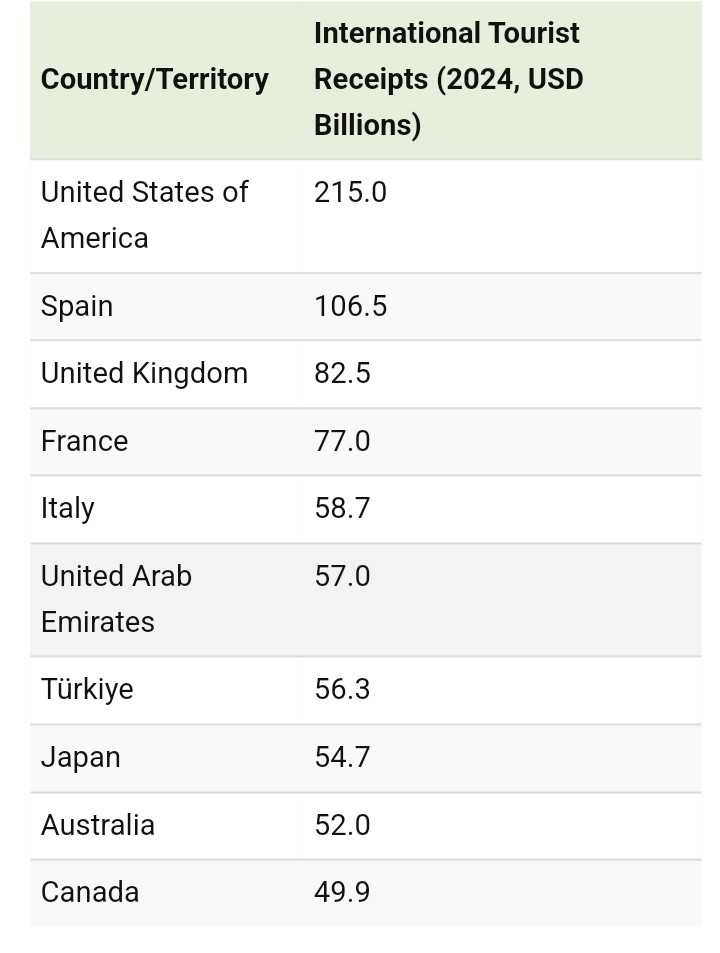The height and width of the screenshot is (953, 720).
Task: Select the Australia row label
Action: coord(98,825)
